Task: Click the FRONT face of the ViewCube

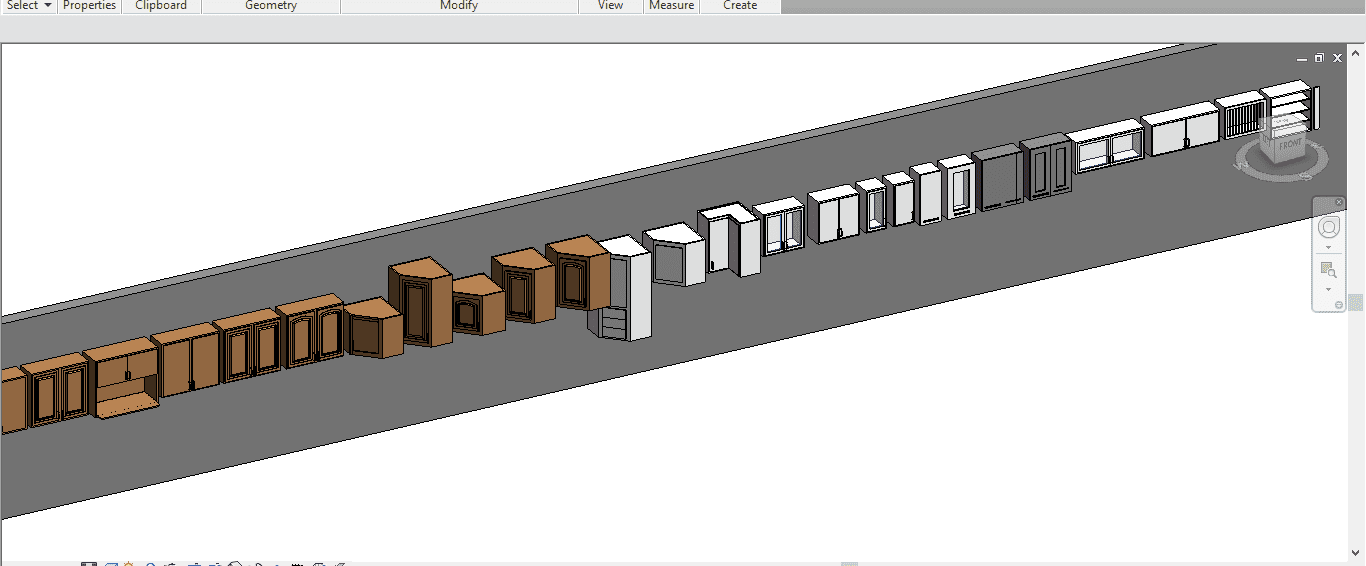Action: tap(1290, 146)
